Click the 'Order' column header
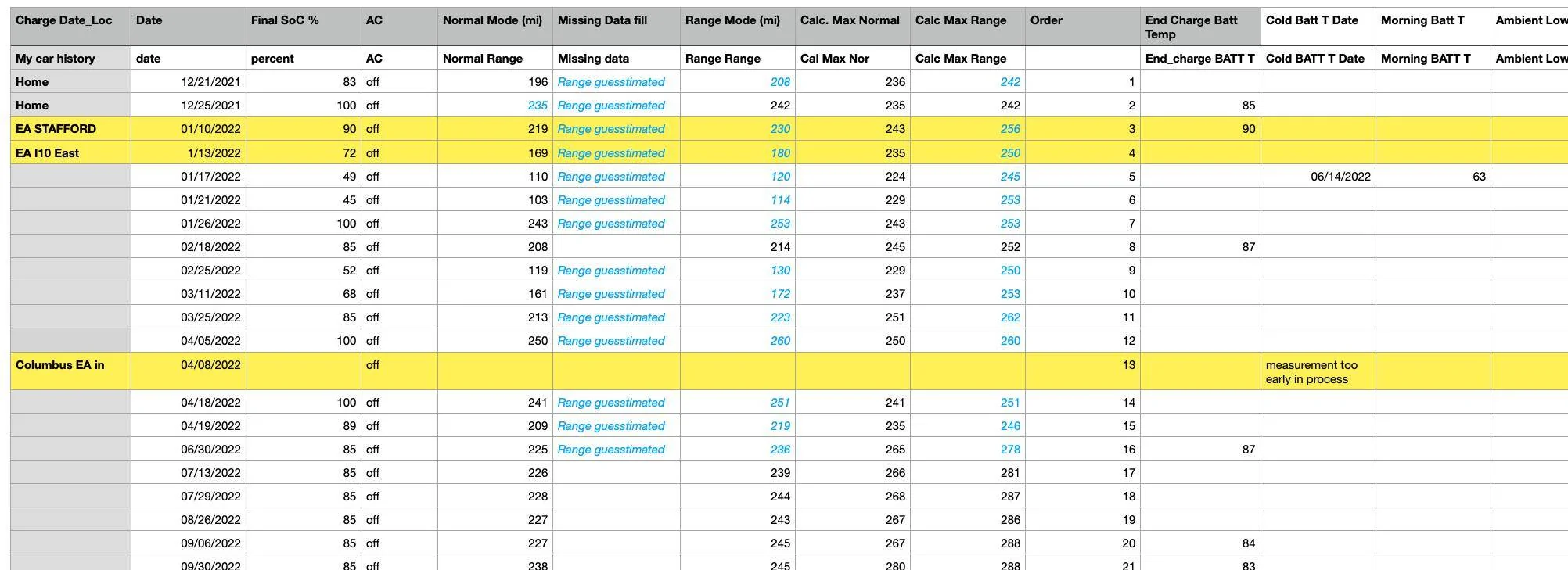1568x570 pixels. (1082, 27)
